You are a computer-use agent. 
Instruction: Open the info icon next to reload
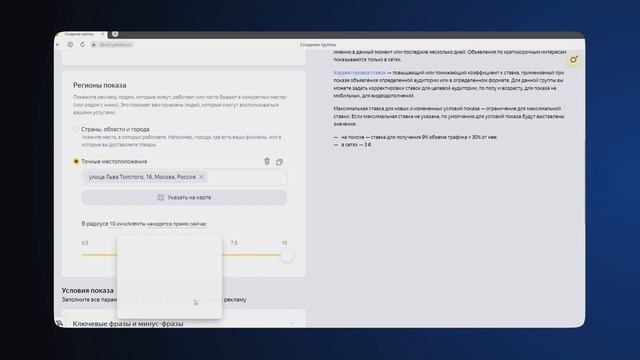click(70, 44)
